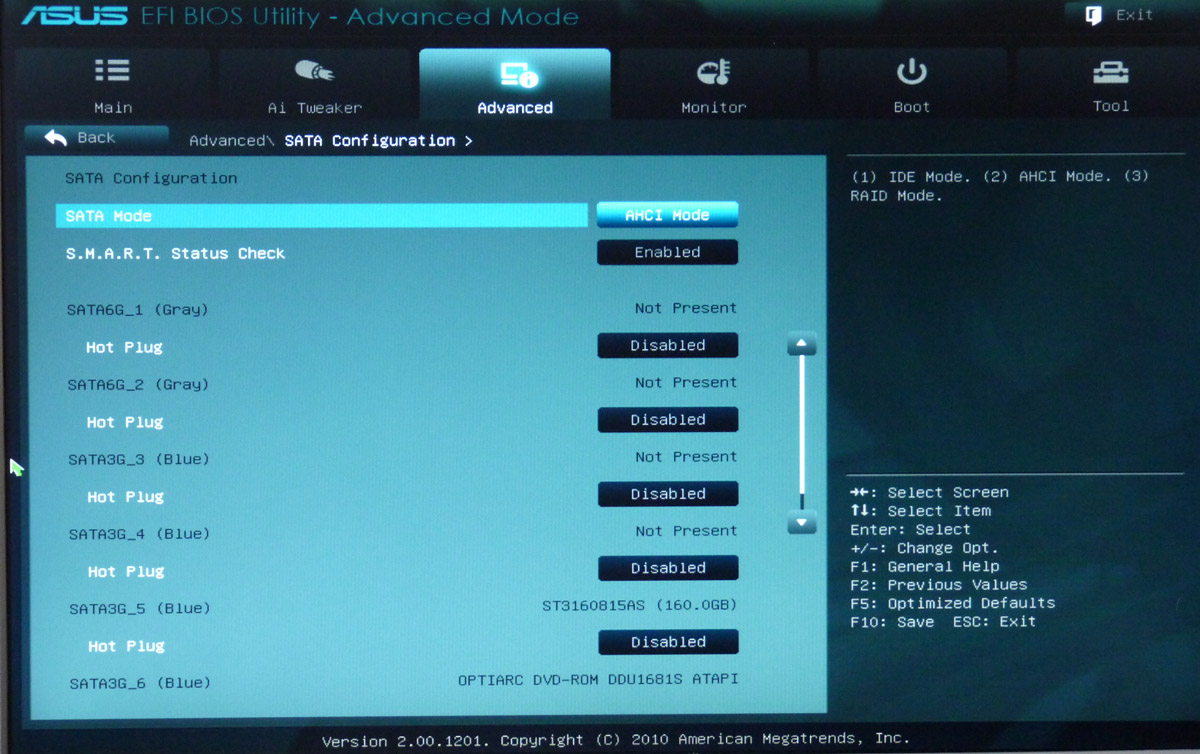Open SATA3G_5 Hot Plug Disabled option
Screen dimensions: 1200x754
click(668, 642)
